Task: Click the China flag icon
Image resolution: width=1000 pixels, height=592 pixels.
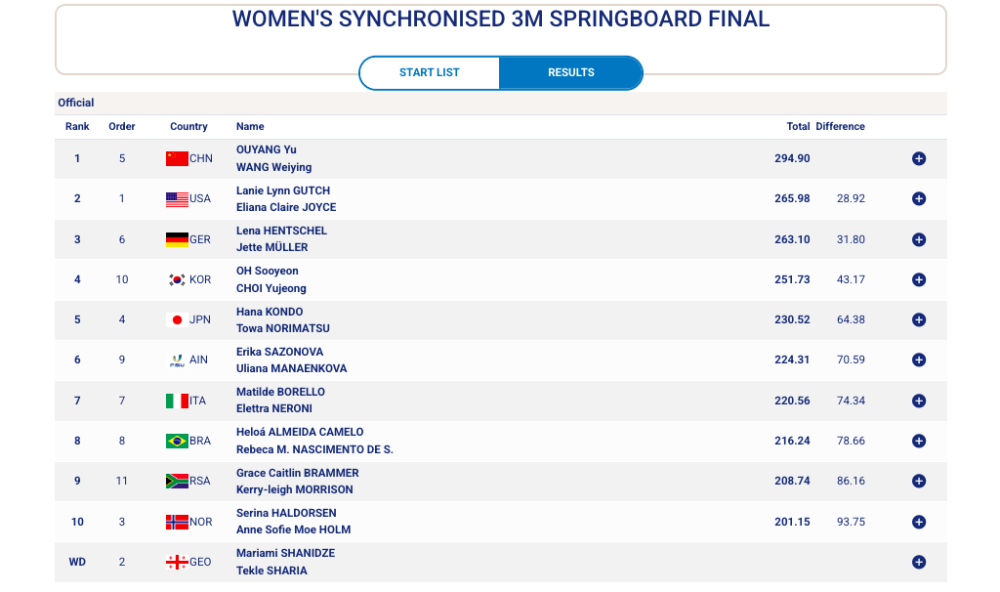Action: (177, 158)
